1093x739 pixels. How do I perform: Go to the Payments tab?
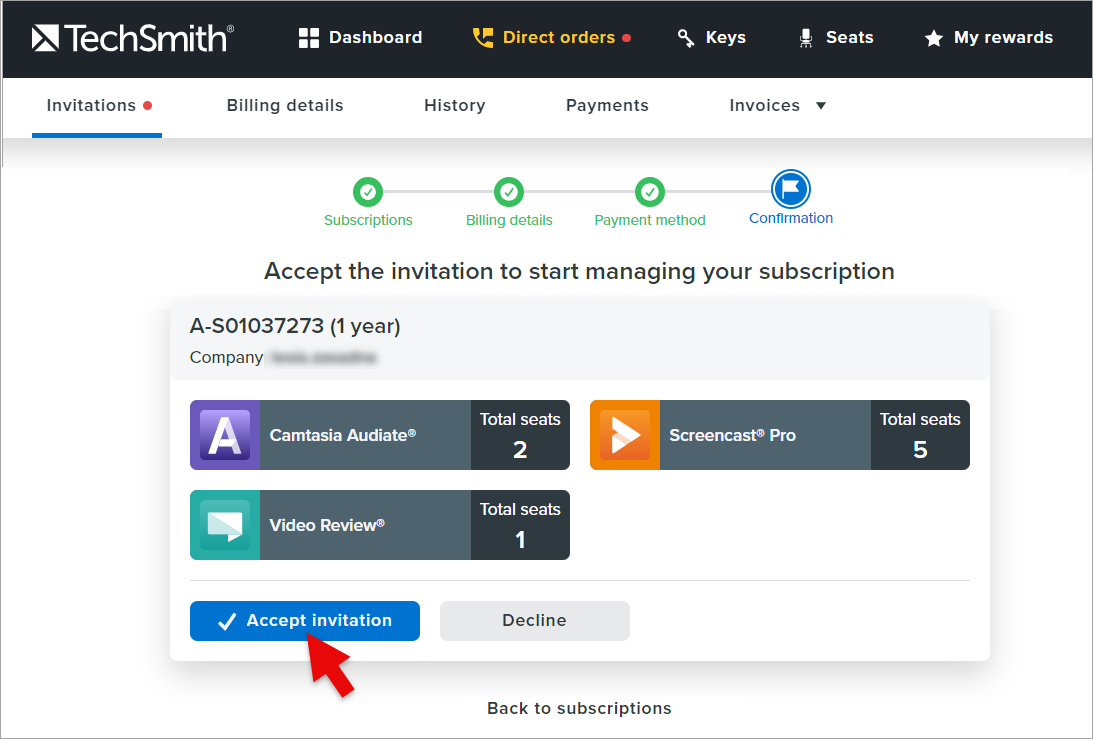point(607,106)
